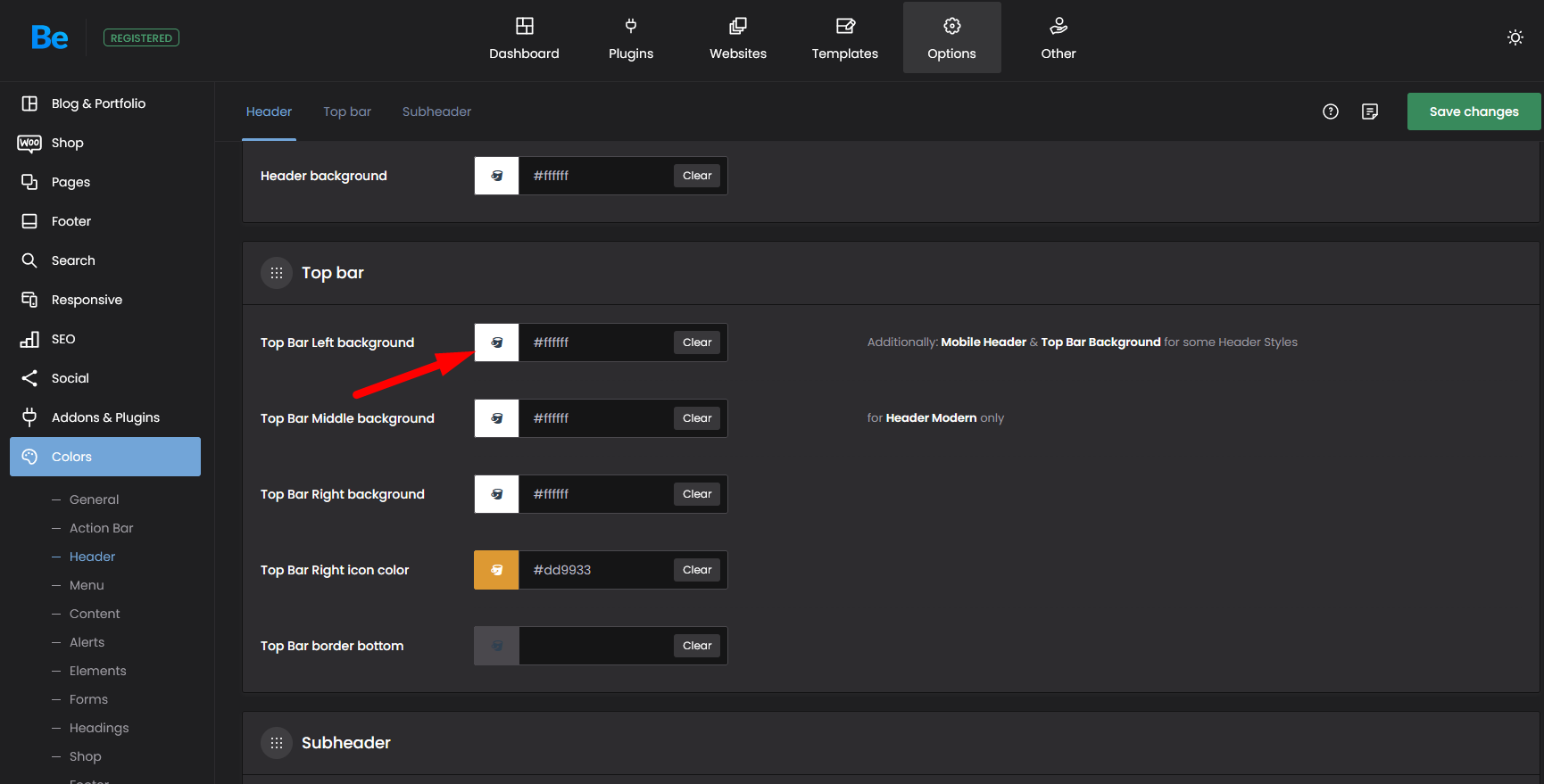
Task: Open Header background color picker swatch
Action: coord(496,176)
